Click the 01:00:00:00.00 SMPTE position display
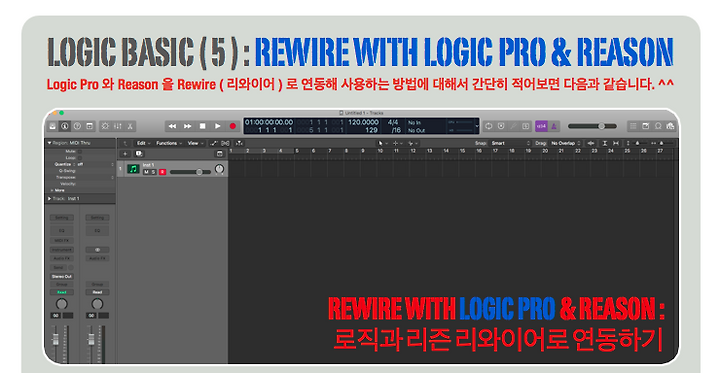 pyautogui.click(x=269, y=122)
